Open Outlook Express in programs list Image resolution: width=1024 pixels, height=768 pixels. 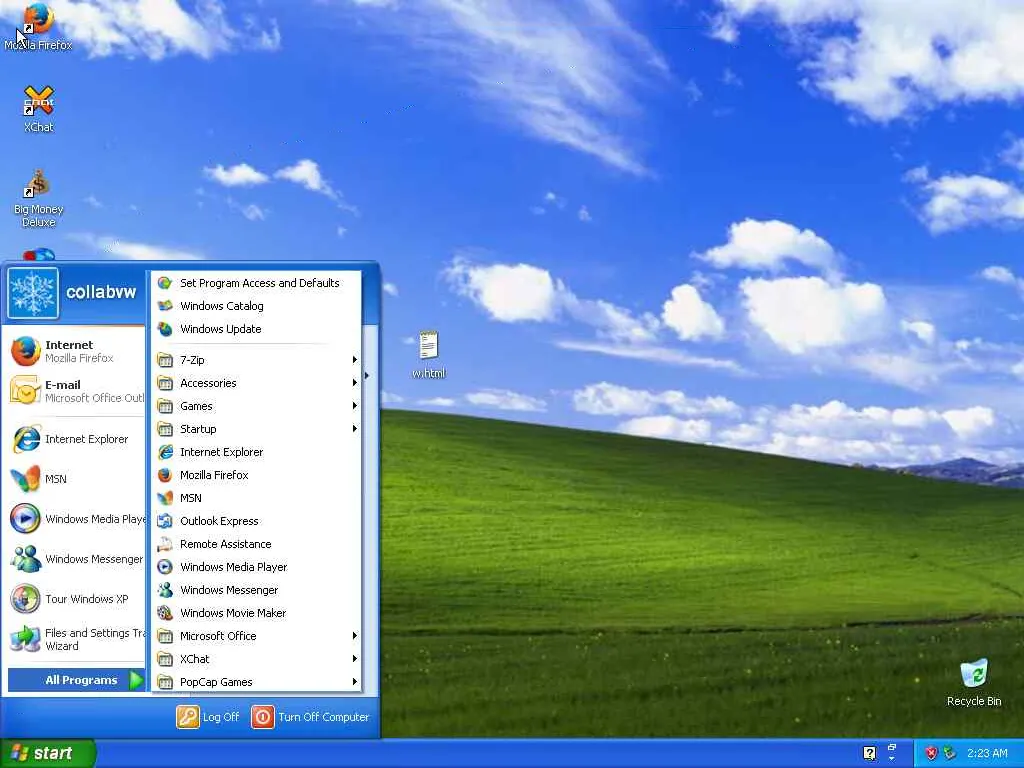(257, 520)
